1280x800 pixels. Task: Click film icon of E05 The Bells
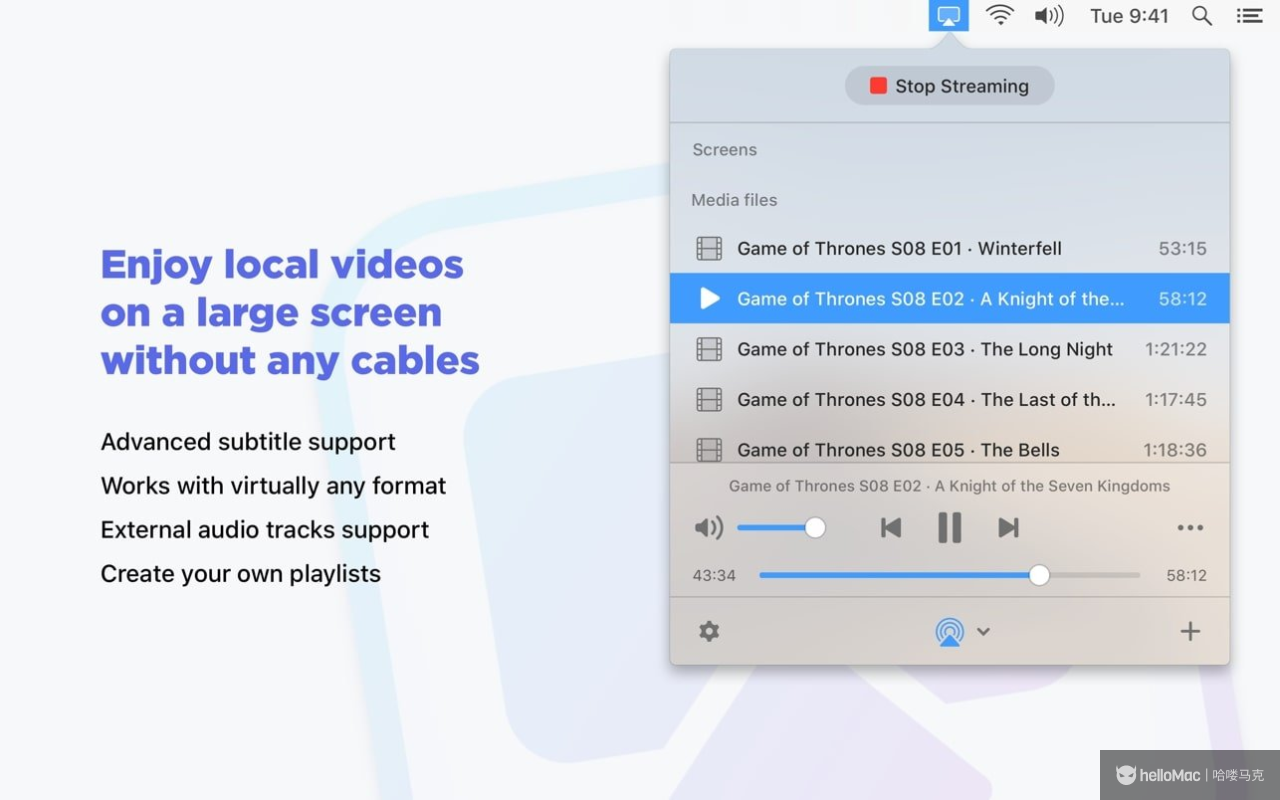coord(709,450)
